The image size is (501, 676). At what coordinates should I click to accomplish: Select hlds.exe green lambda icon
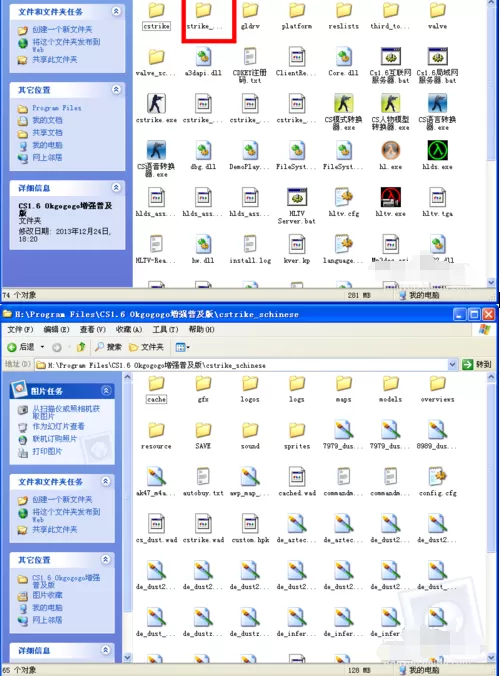[x=438, y=150]
